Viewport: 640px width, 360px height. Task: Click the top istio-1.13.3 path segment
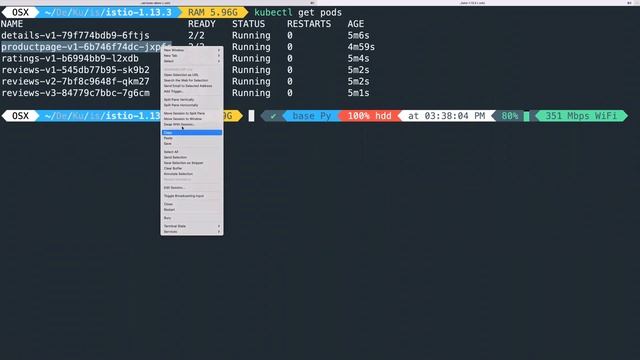tap(139, 13)
